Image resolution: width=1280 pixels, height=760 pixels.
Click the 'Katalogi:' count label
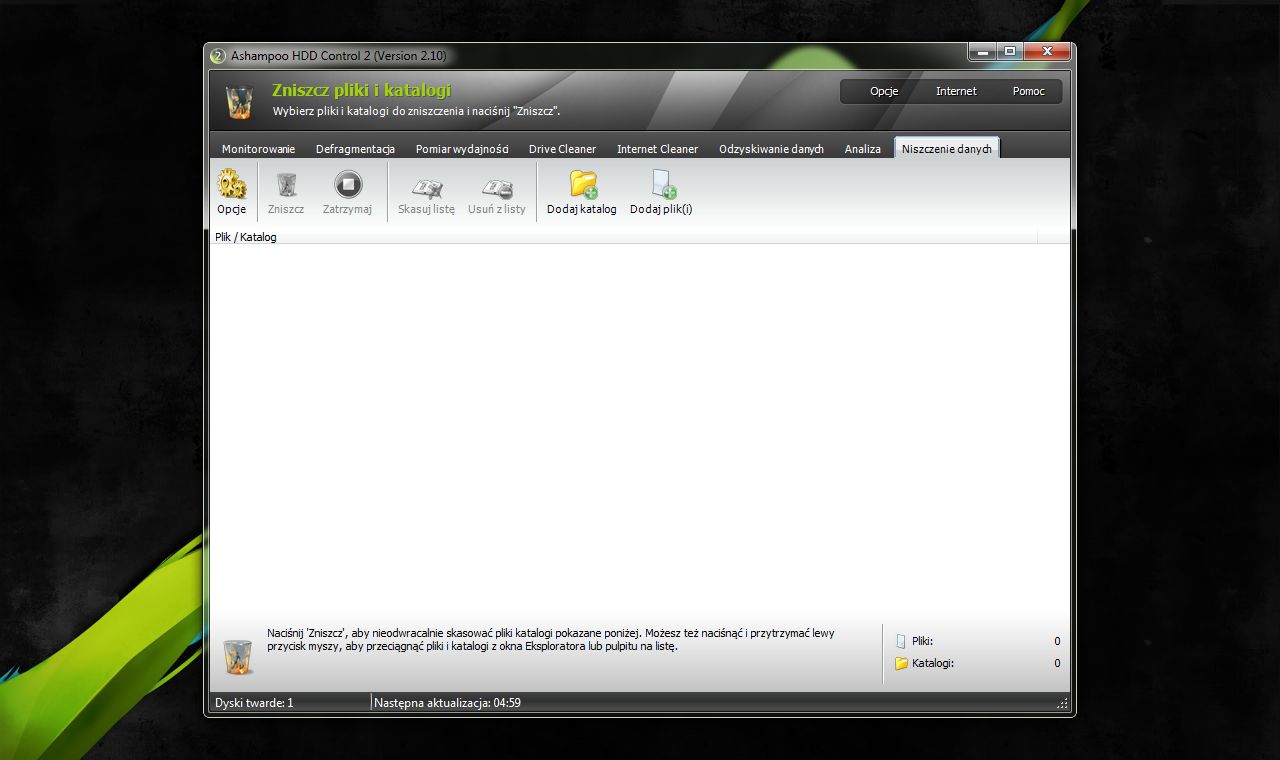click(933, 663)
